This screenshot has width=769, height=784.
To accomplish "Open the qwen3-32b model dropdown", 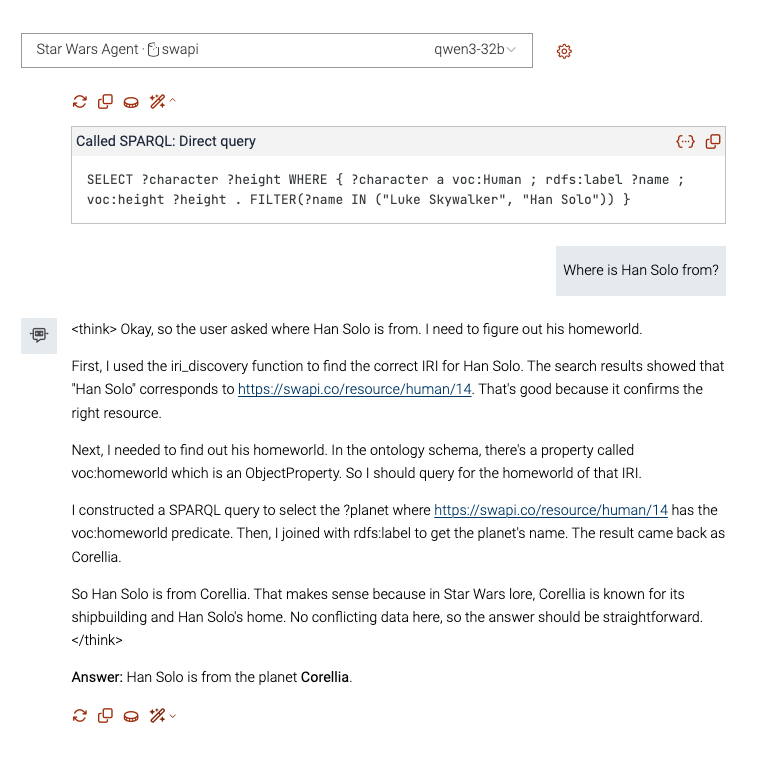I will pos(474,50).
